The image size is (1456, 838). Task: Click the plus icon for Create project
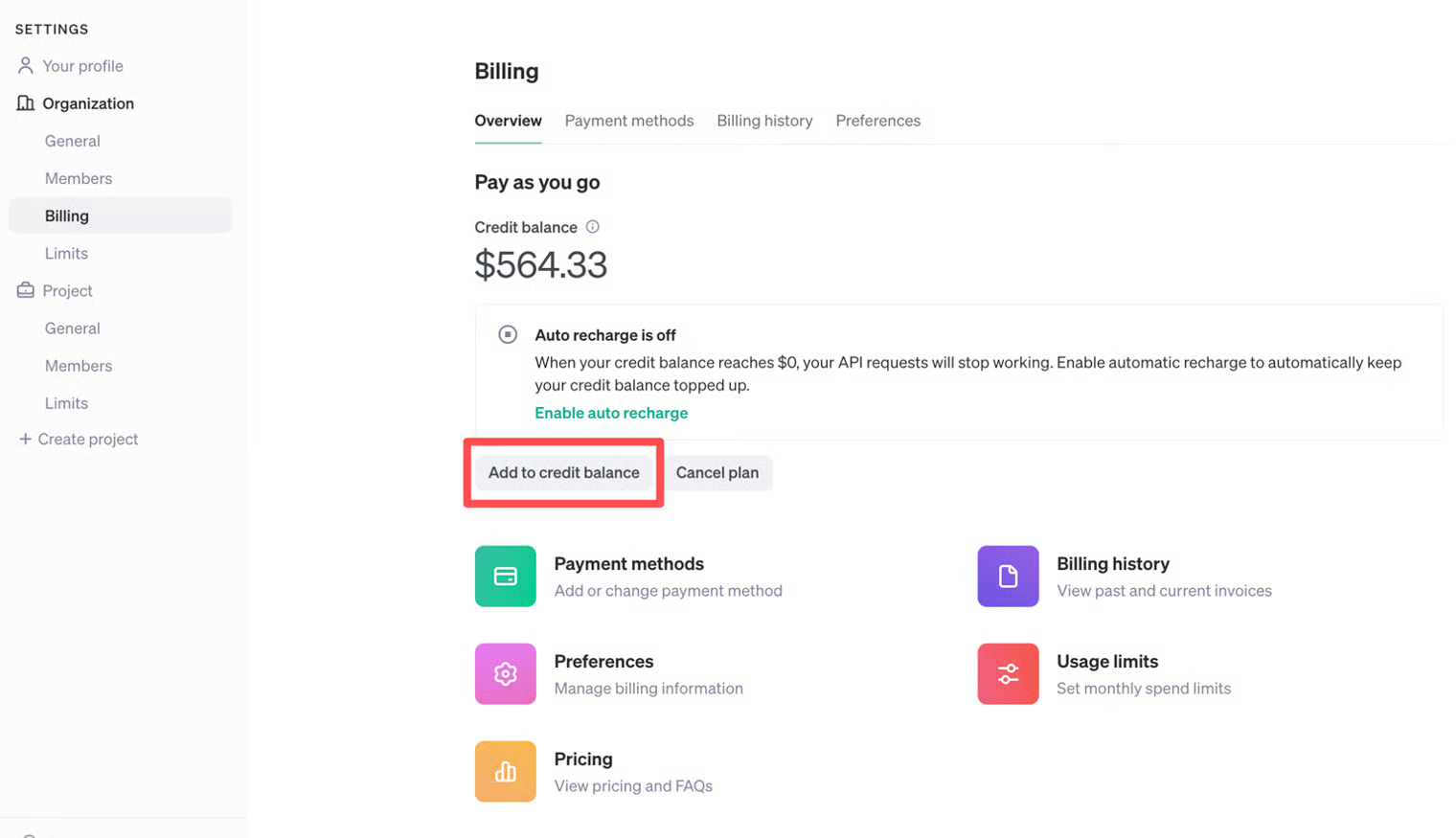pyautogui.click(x=25, y=439)
